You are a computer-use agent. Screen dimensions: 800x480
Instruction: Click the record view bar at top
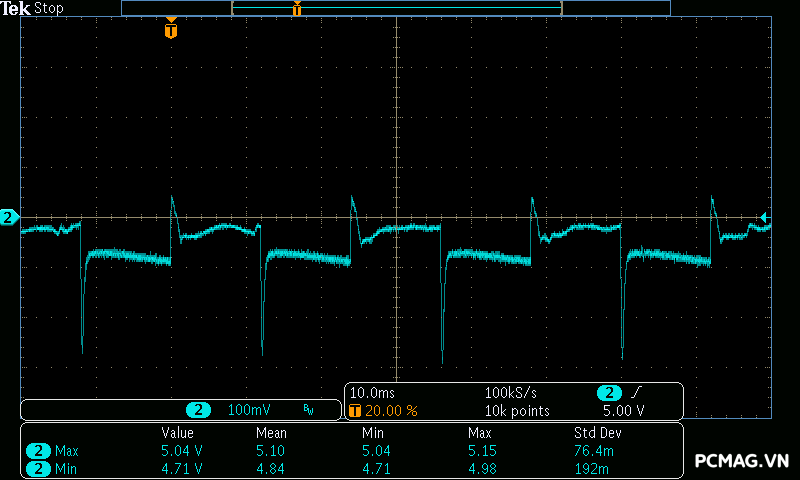[x=395, y=8]
